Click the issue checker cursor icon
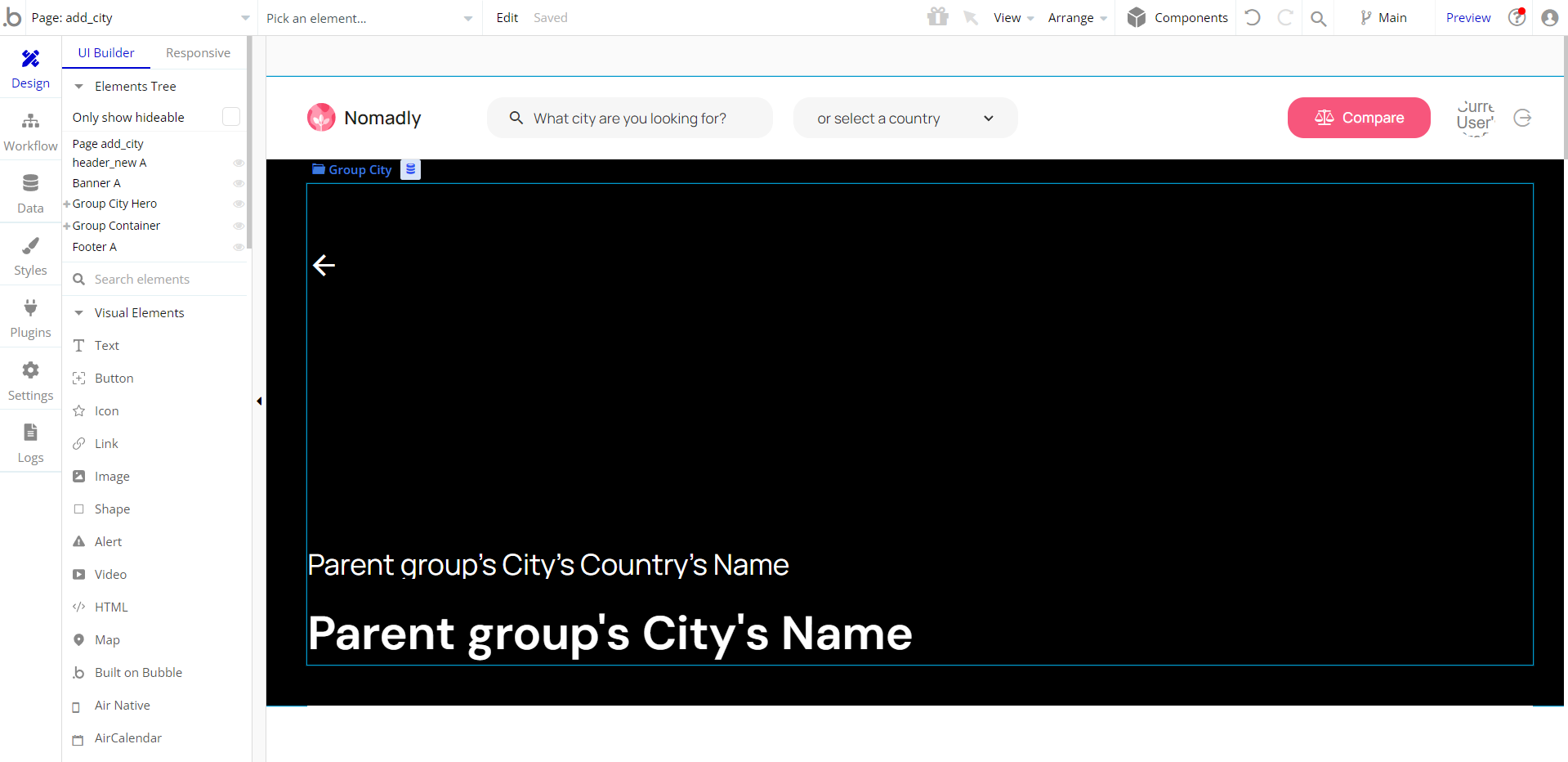 pos(971,18)
